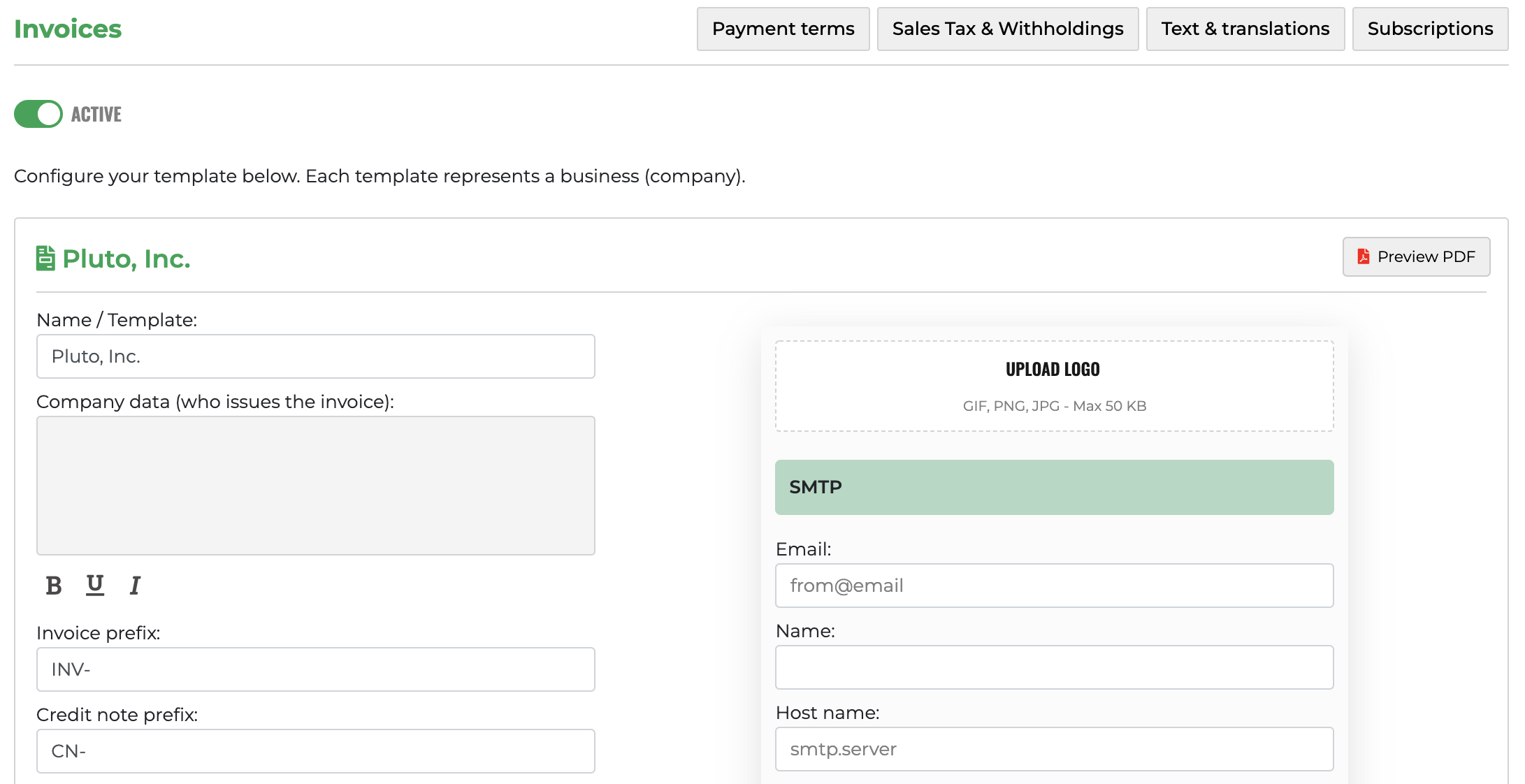Click the red PDF icon
This screenshot has height=784, width=1525.
pyautogui.click(x=1363, y=256)
